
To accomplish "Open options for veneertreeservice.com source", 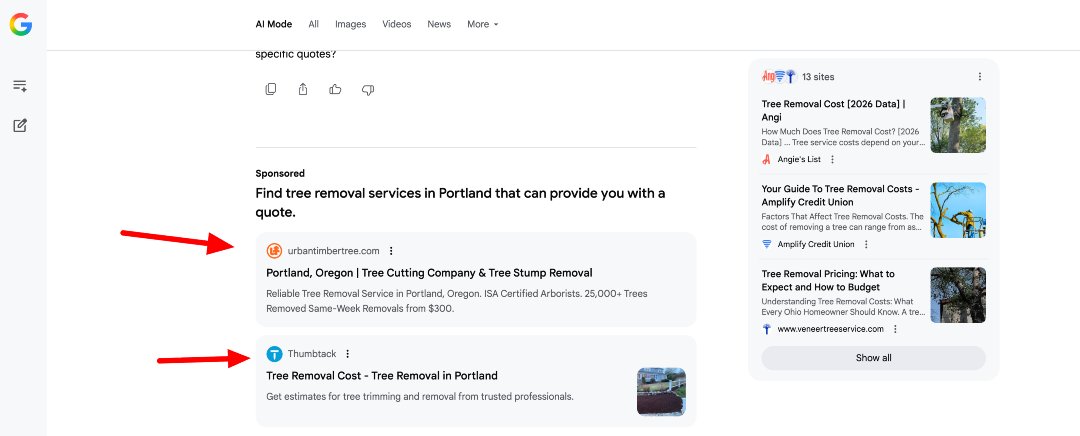I will pos(895,329).
